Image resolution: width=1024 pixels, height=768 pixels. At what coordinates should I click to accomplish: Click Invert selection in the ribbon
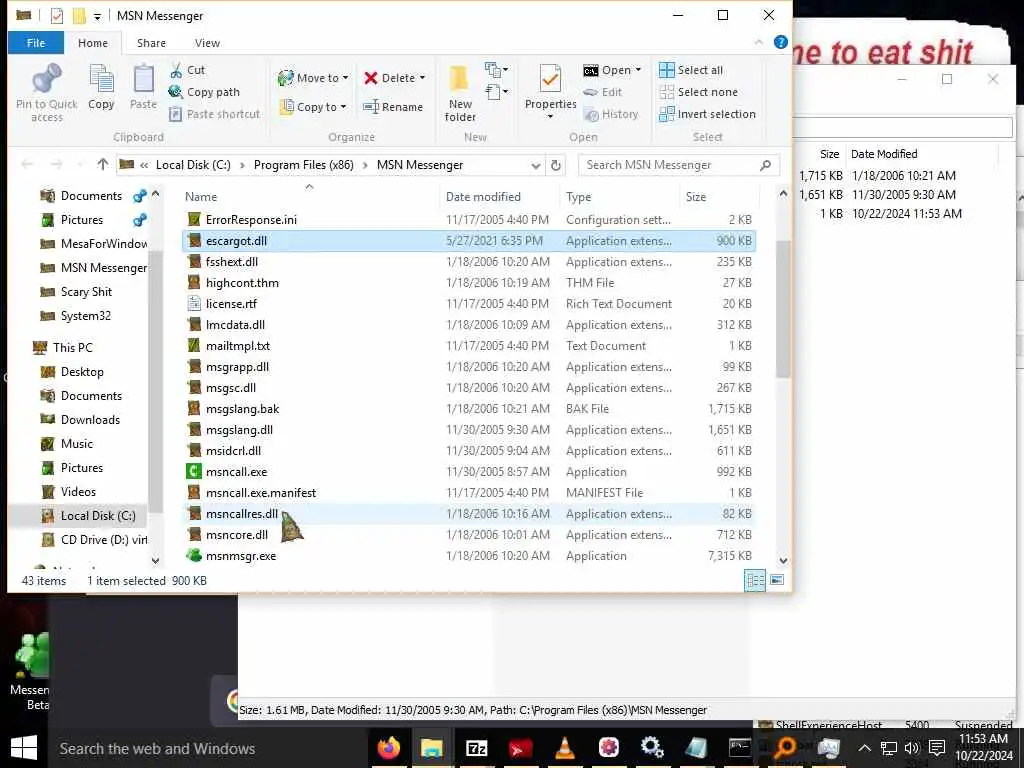tap(707, 114)
